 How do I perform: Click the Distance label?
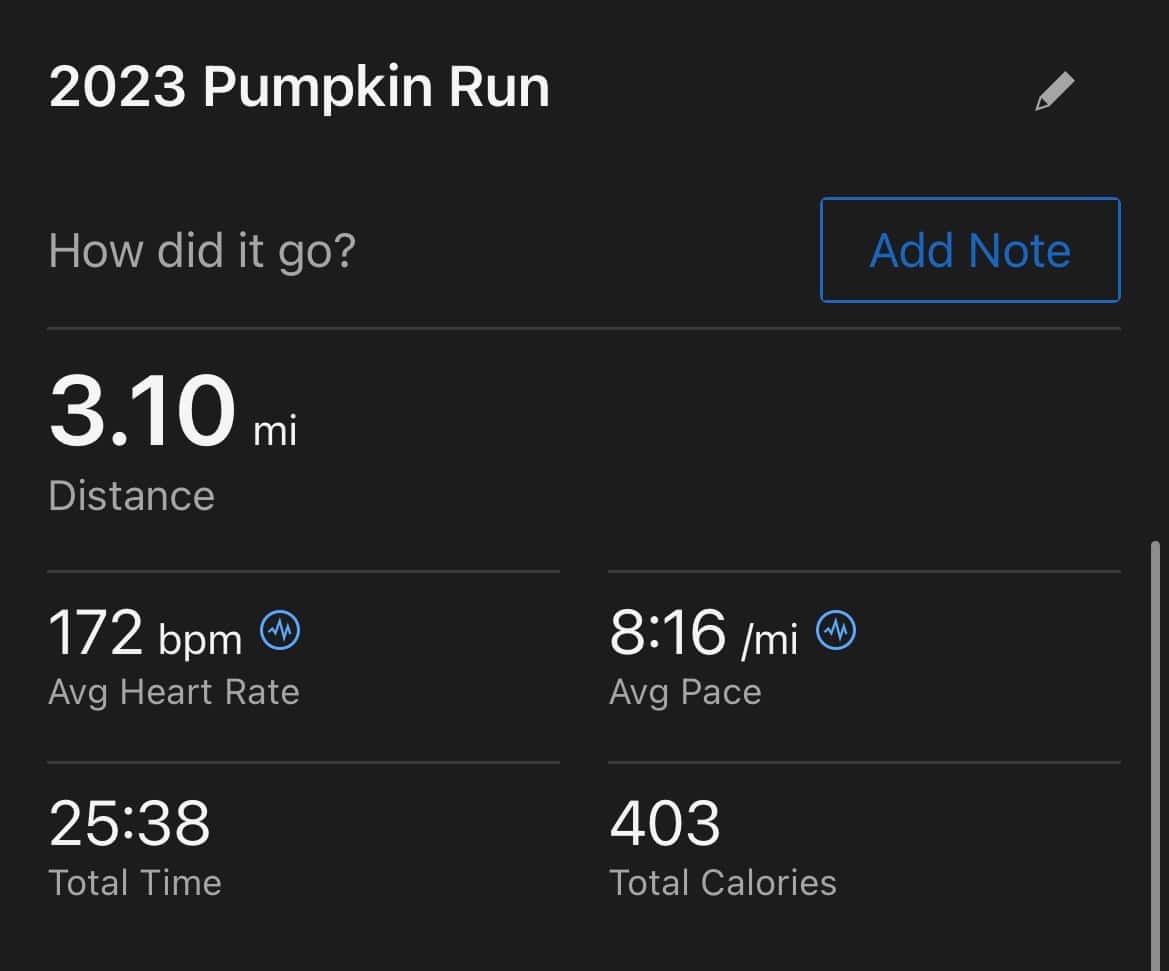pyautogui.click(x=131, y=496)
